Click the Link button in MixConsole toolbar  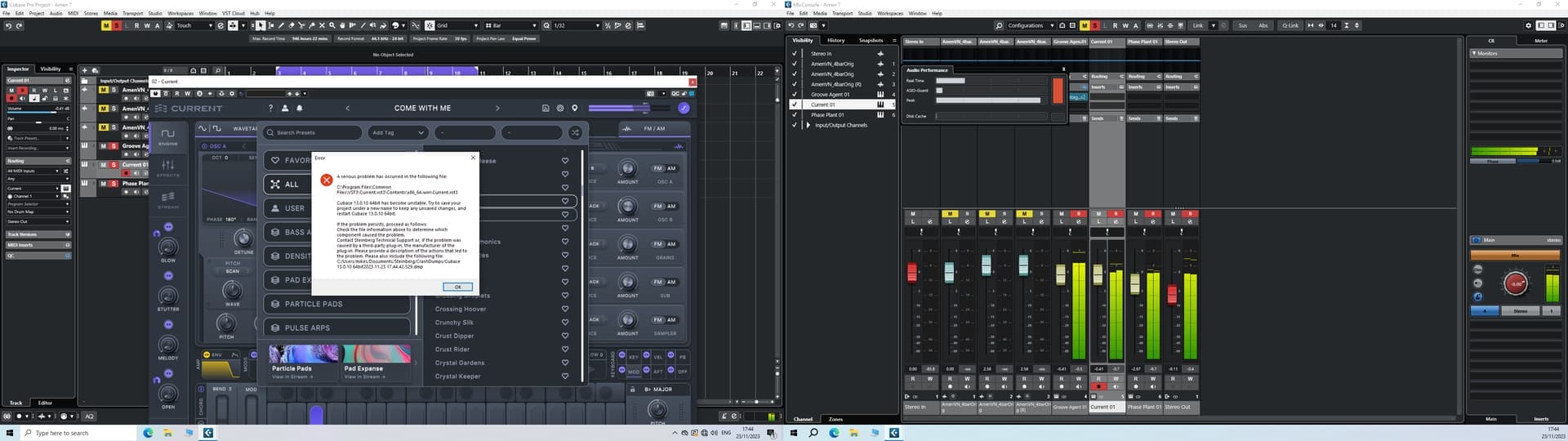(1197, 25)
